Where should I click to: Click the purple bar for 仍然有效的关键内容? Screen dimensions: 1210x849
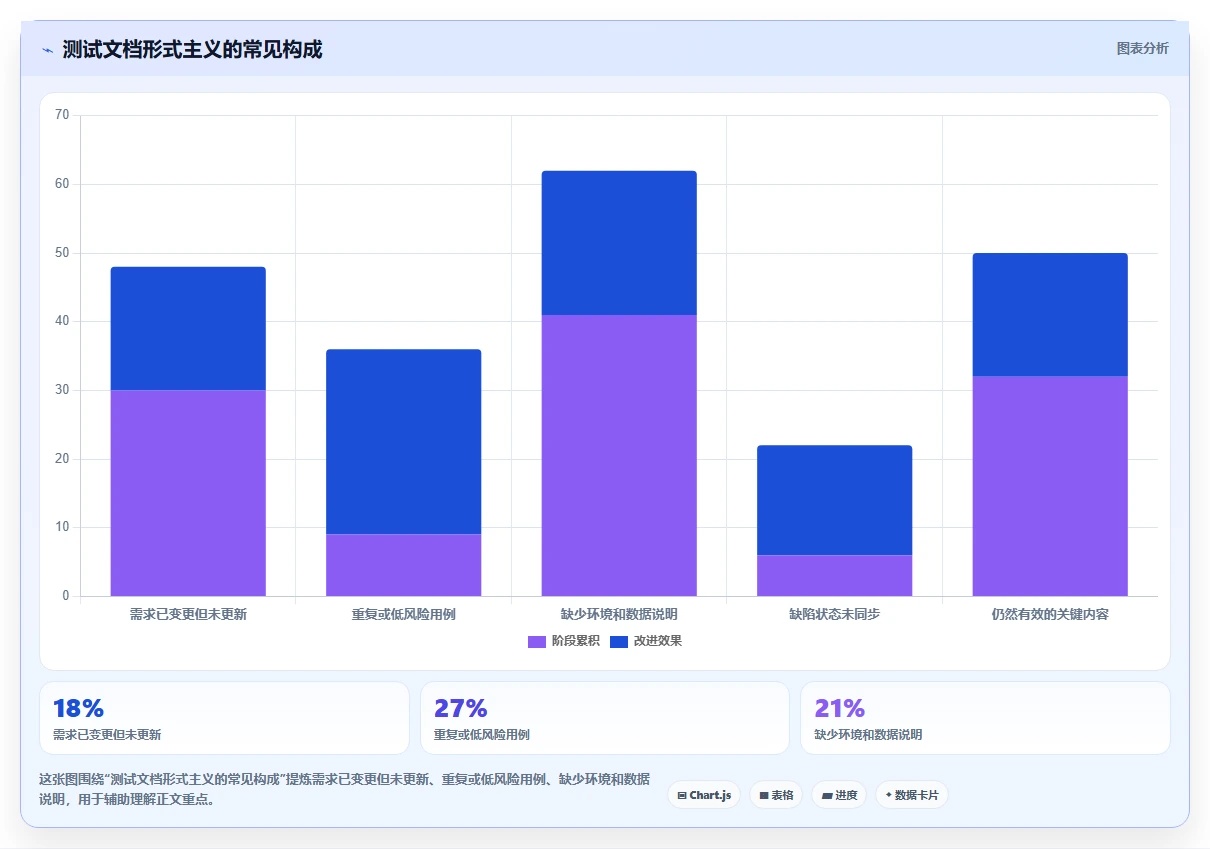1050,486
